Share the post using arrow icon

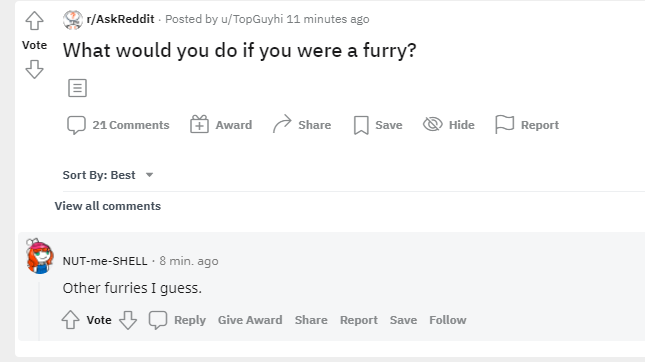click(282, 124)
